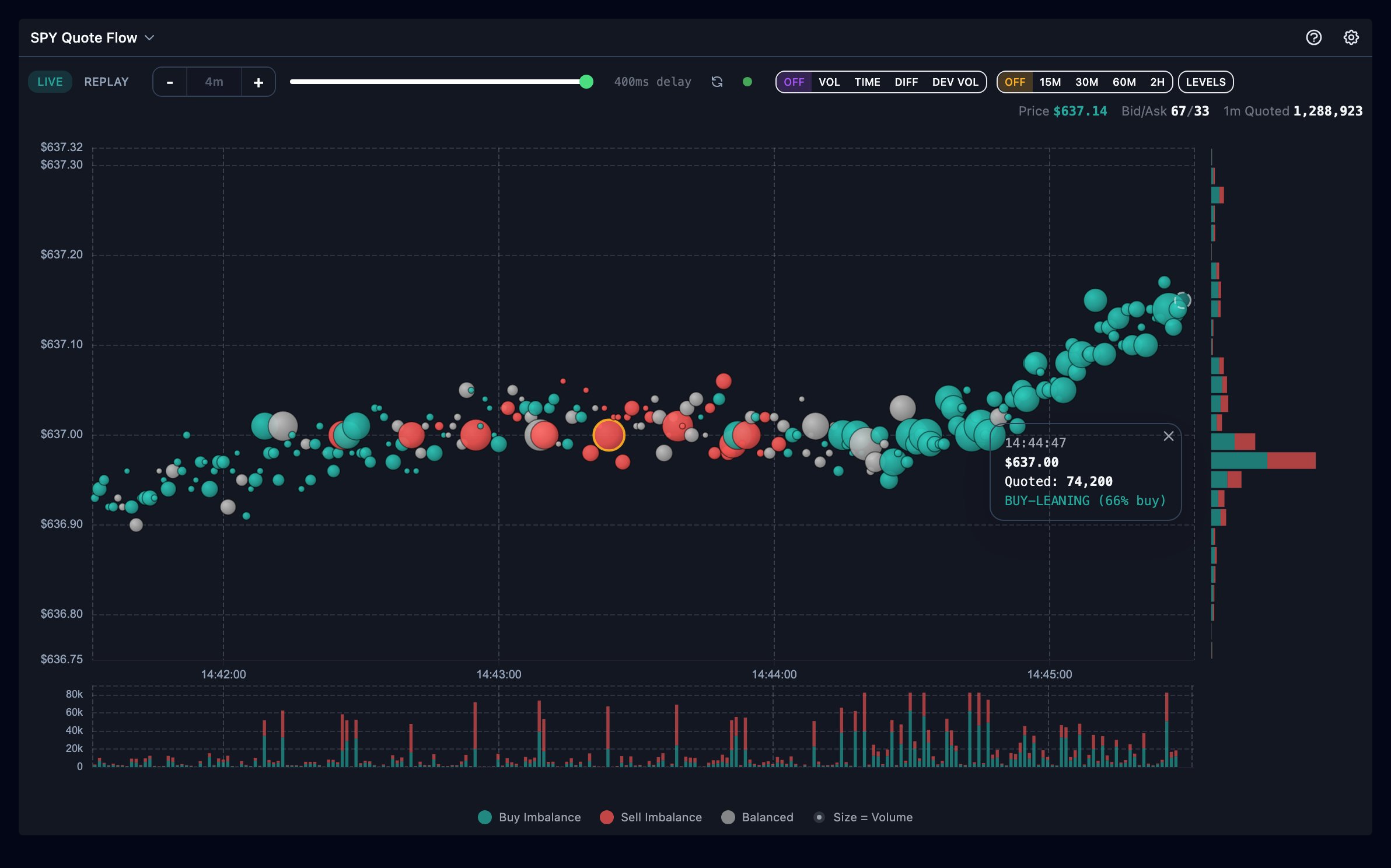This screenshot has width=1391, height=868.
Task: Click the $637.20 price axis label
Action: click(61, 254)
